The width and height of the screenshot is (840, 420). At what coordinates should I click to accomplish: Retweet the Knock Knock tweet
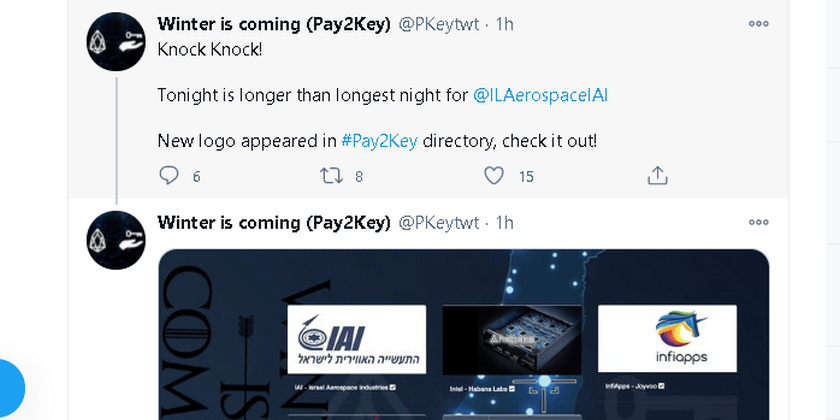[330, 176]
